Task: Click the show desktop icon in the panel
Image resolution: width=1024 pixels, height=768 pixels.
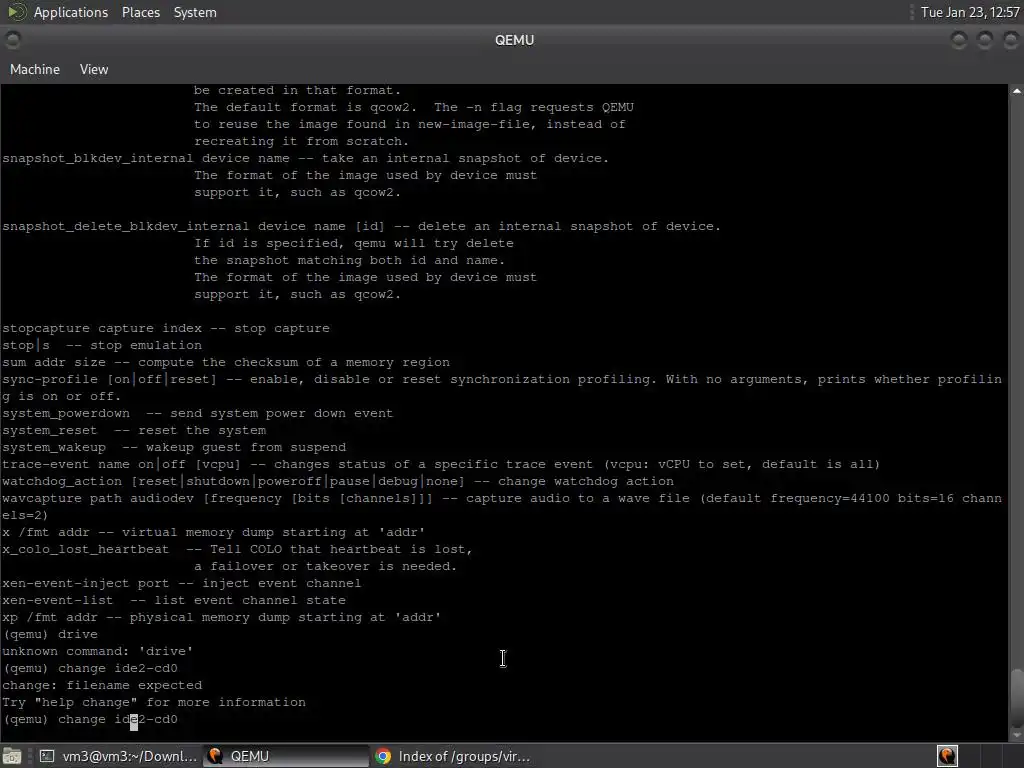Action: (x=12, y=756)
